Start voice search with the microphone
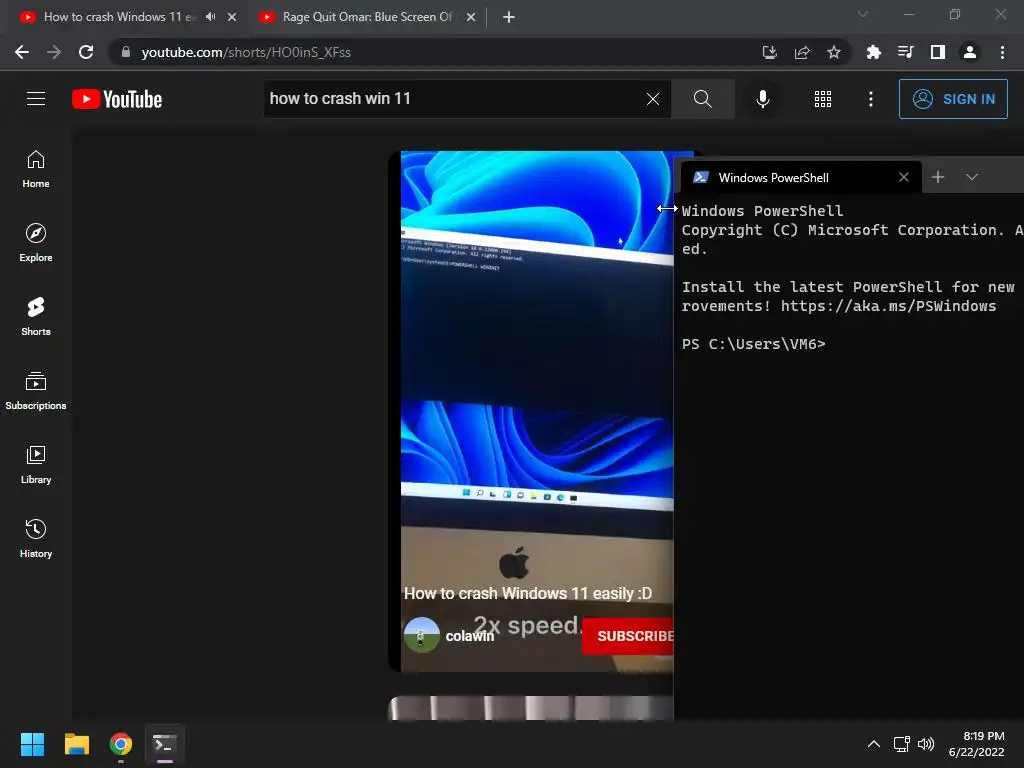1024x768 pixels. [762, 99]
